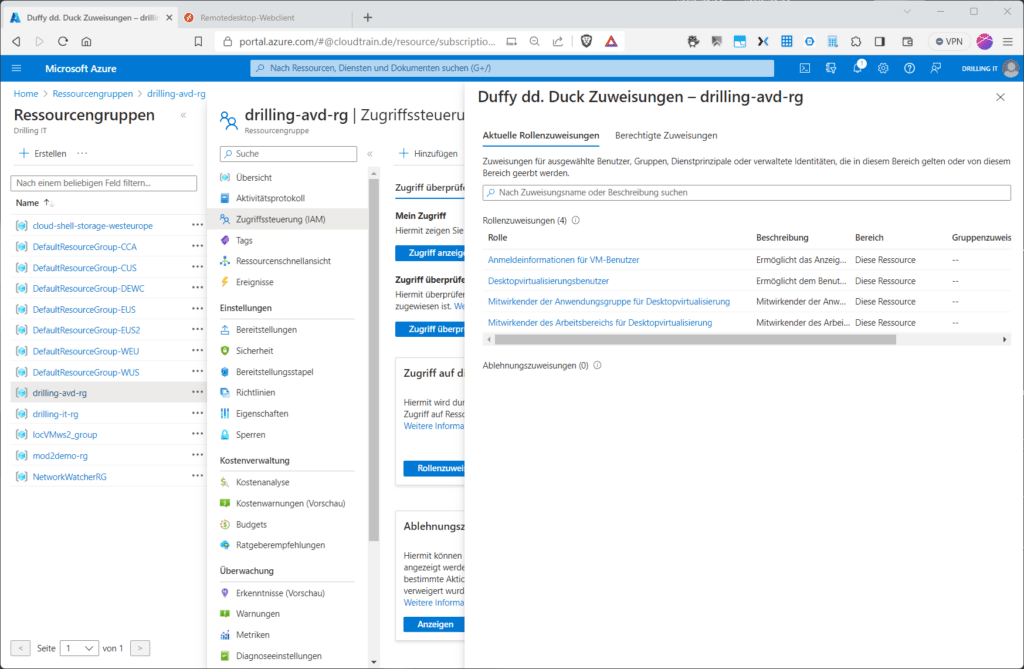Viewport: 1024px width, 669px height.
Task: Open Tags menu item
Action: (244, 240)
